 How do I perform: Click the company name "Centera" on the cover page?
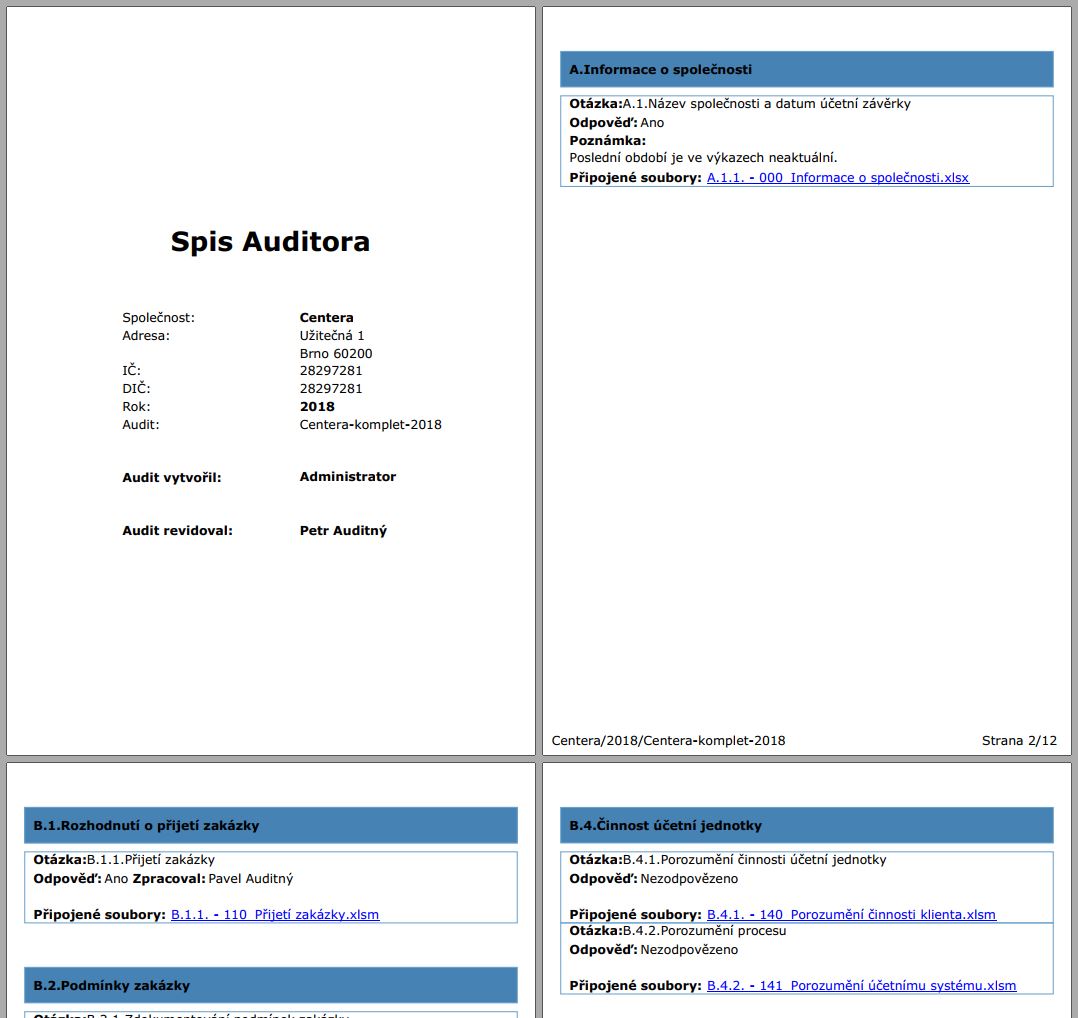click(326, 318)
